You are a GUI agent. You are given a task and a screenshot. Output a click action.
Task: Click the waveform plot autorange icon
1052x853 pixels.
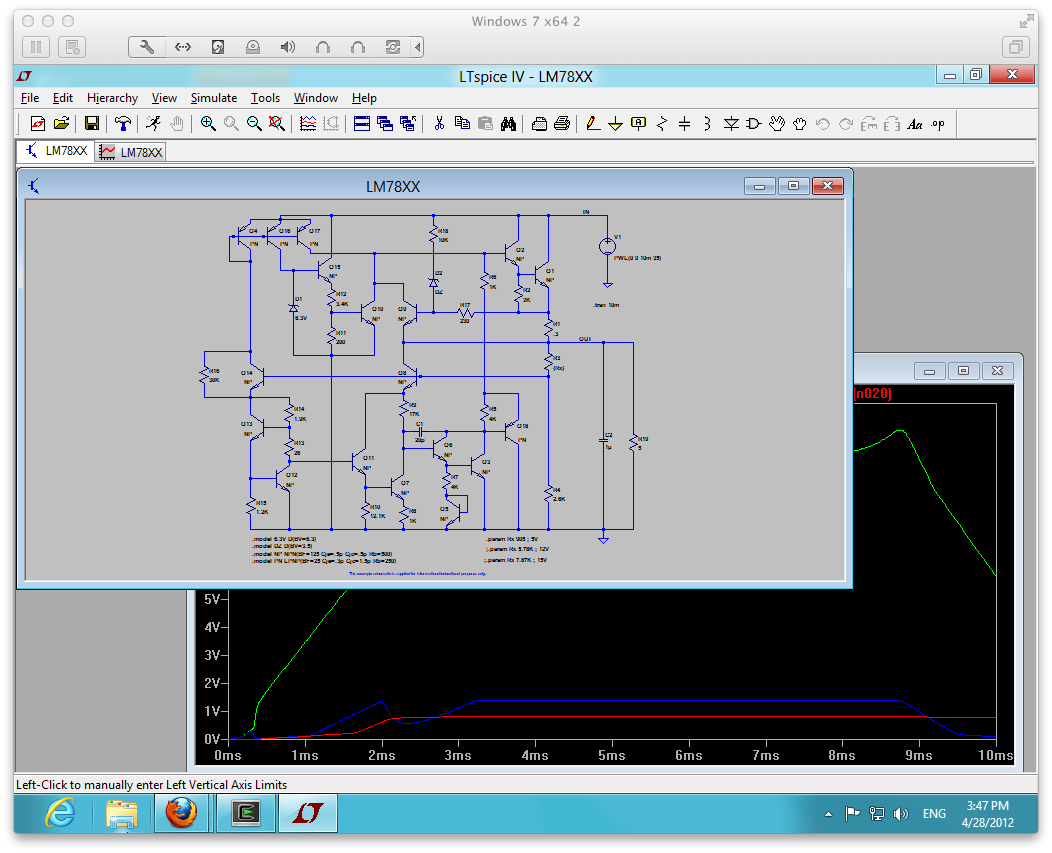(308, 123)
